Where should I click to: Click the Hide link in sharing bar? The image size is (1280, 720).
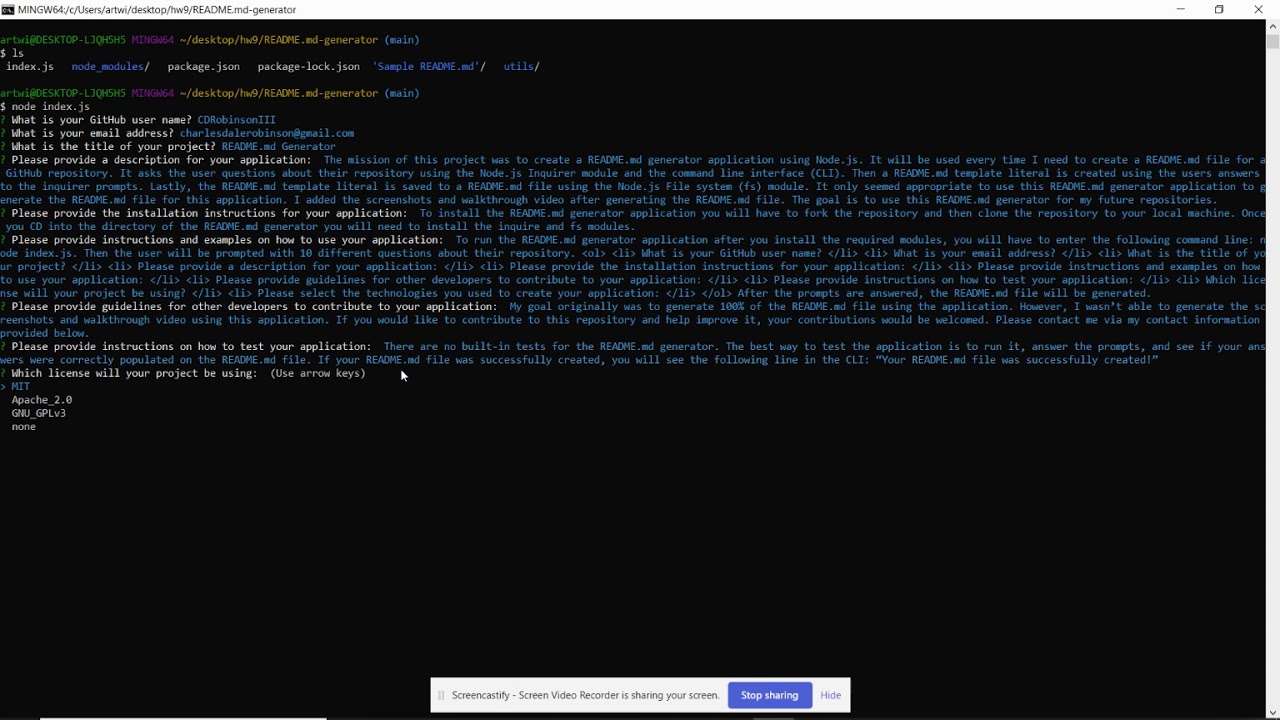point(830,695)
